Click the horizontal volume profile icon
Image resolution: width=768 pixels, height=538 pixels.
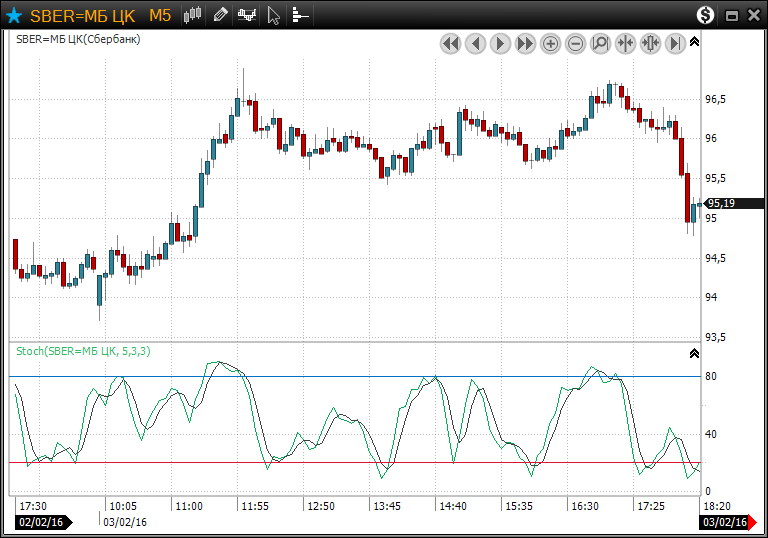tap(300, 15)
